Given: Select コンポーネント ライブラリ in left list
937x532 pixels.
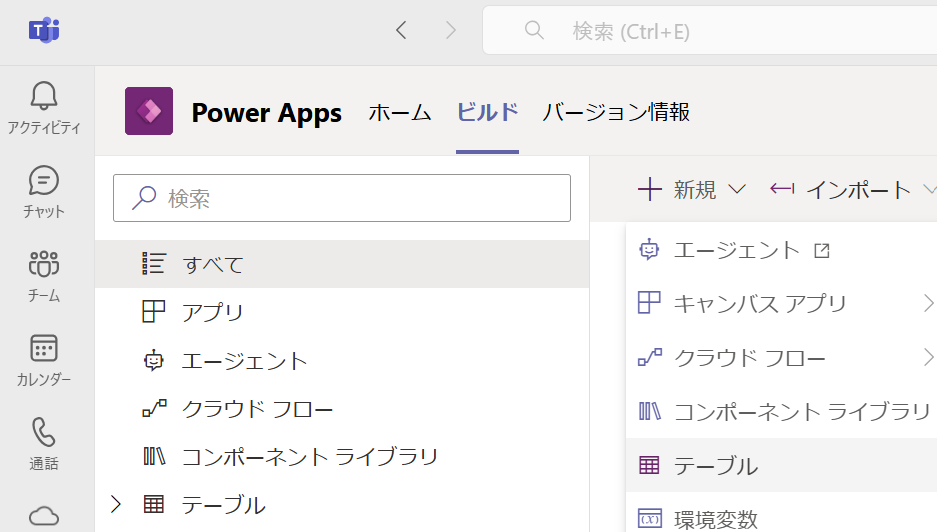Looking at the screenshot, I should tap(342, 457).
